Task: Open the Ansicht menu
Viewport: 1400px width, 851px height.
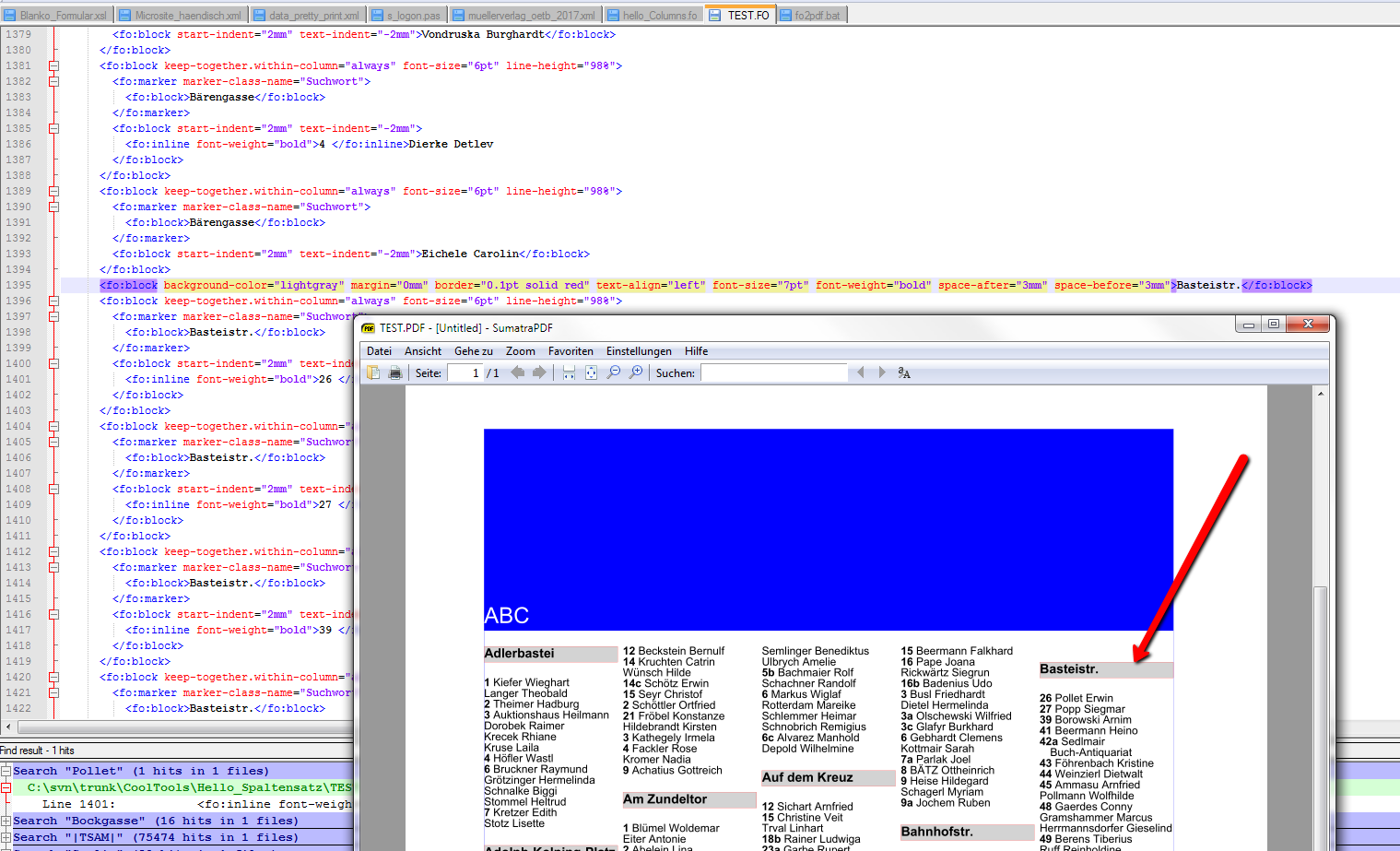Action: [x=422, y=351]
